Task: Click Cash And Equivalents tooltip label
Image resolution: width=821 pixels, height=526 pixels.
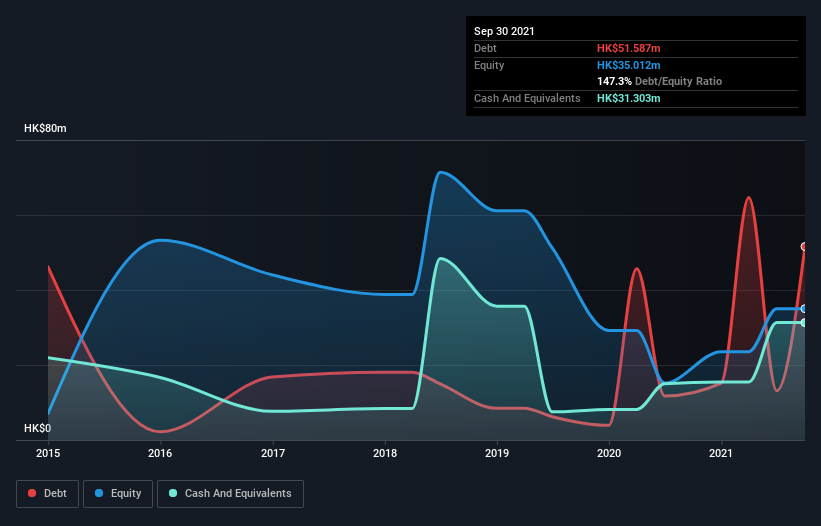Action: (527, 98)
